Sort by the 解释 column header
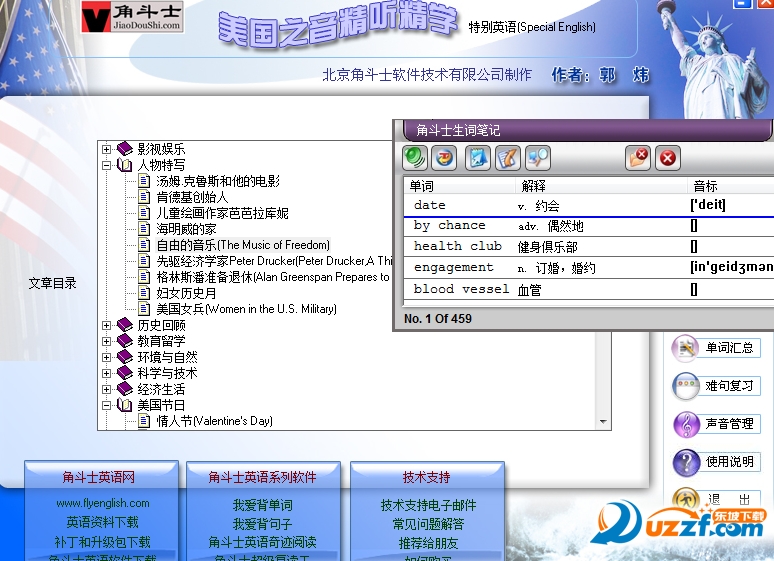 pyautogui.click(x=601, y=186)
